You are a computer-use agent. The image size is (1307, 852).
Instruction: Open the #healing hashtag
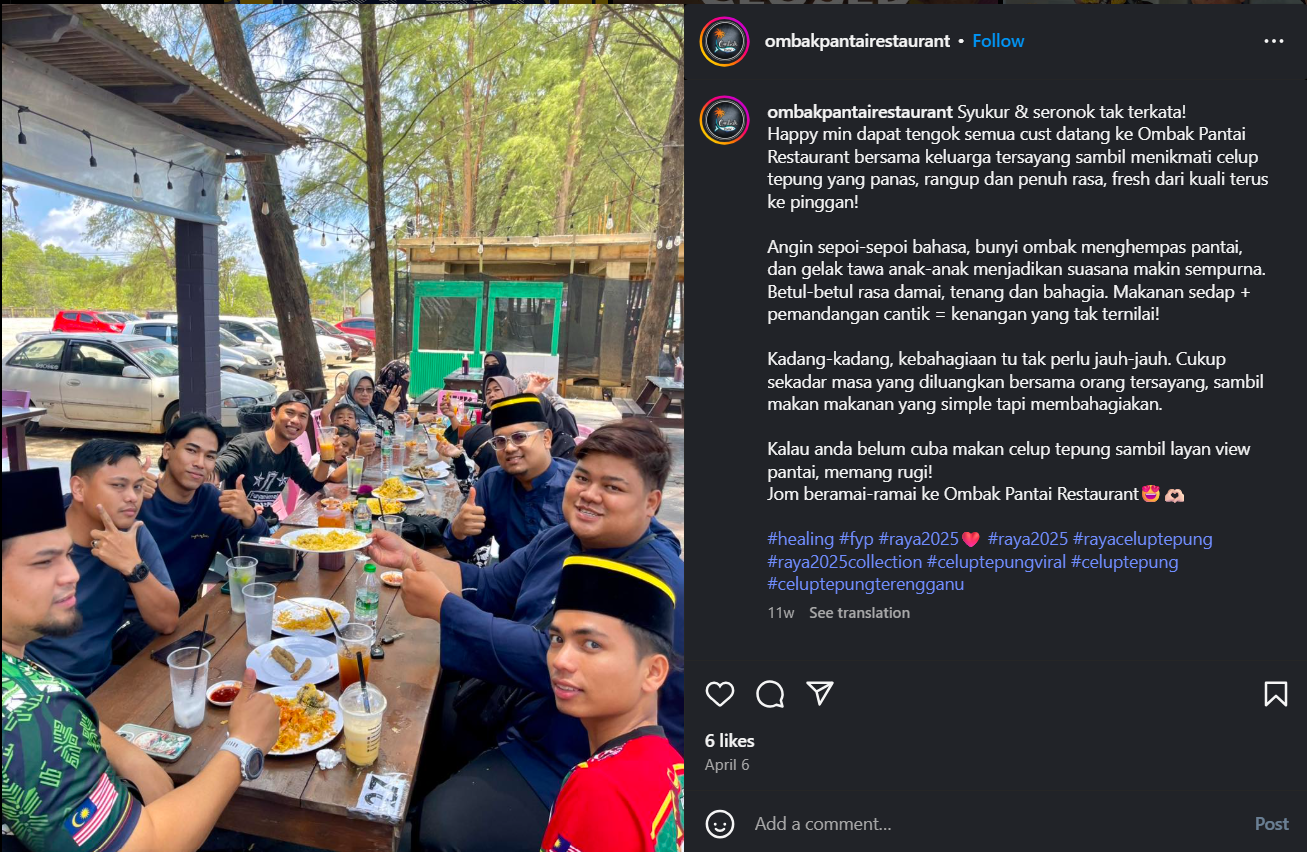click(801, 539)
